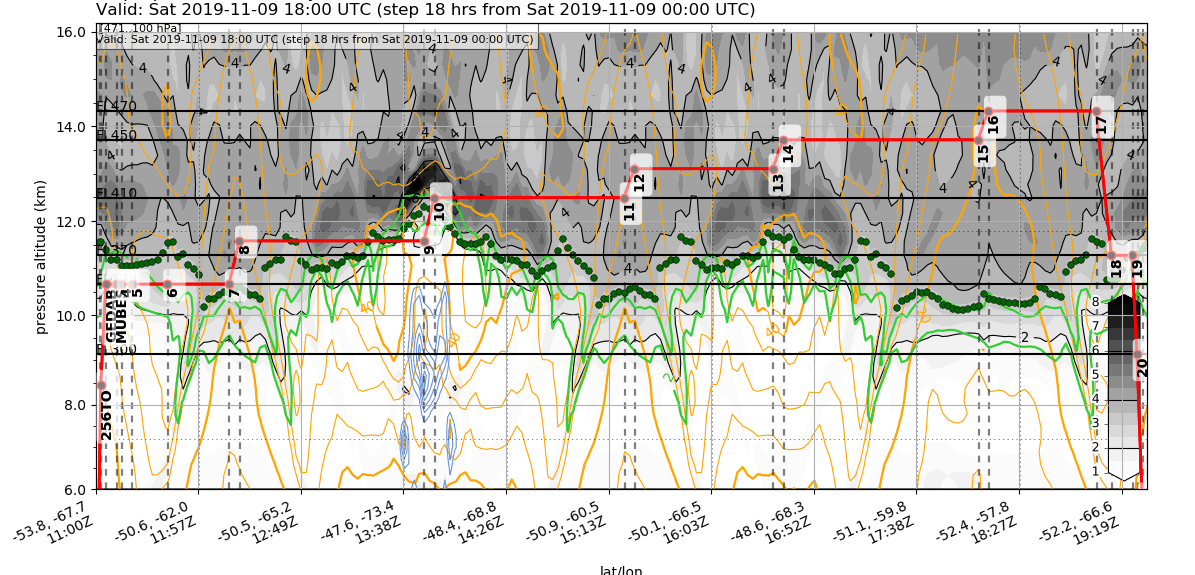Click the red flight segment between waypoints 12 and 13

coord(703,169)
